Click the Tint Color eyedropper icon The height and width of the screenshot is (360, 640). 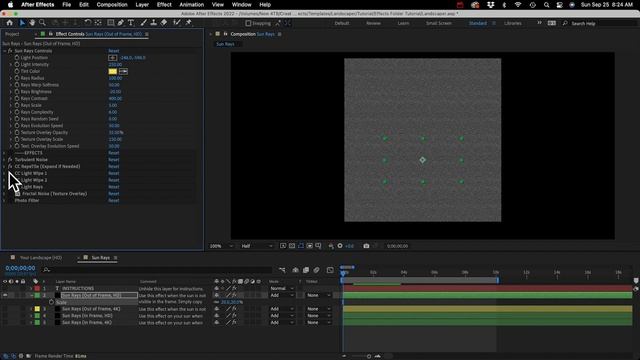point(123,71)
